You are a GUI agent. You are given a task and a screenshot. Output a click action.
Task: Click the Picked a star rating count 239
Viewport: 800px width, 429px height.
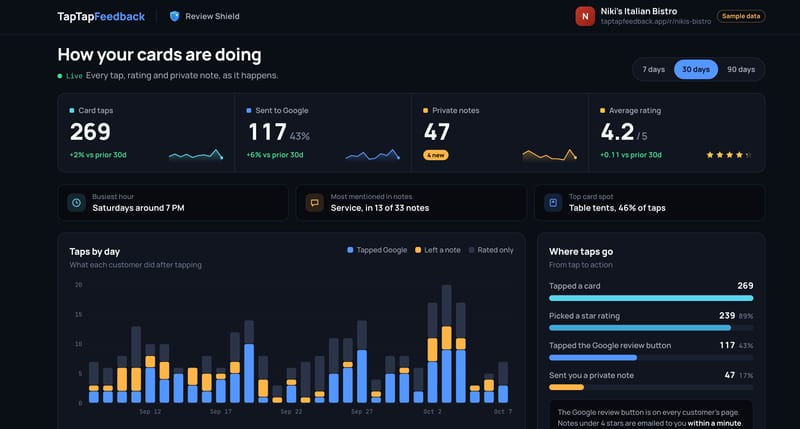pos(727,316)
